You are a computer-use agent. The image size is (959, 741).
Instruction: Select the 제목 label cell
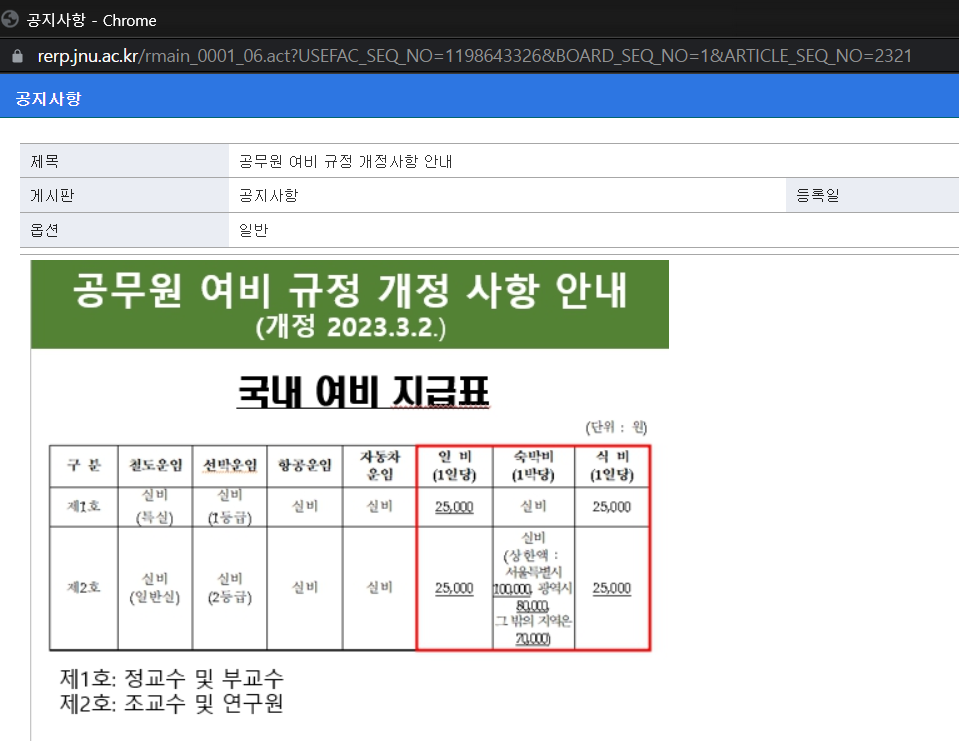[x=46, y=162]
